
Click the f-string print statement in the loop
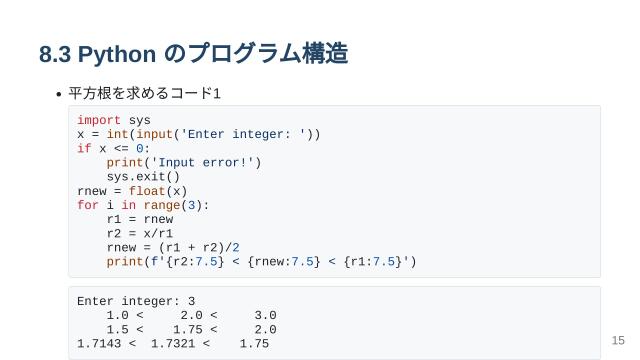click(x=261, y=262)
